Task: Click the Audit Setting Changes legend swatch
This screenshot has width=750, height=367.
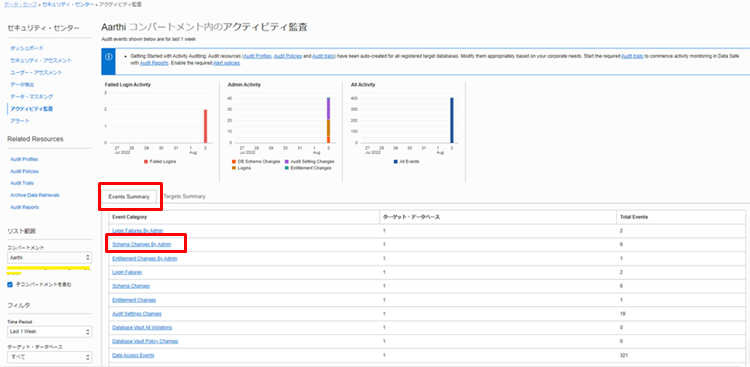Action: coord(287,162)
